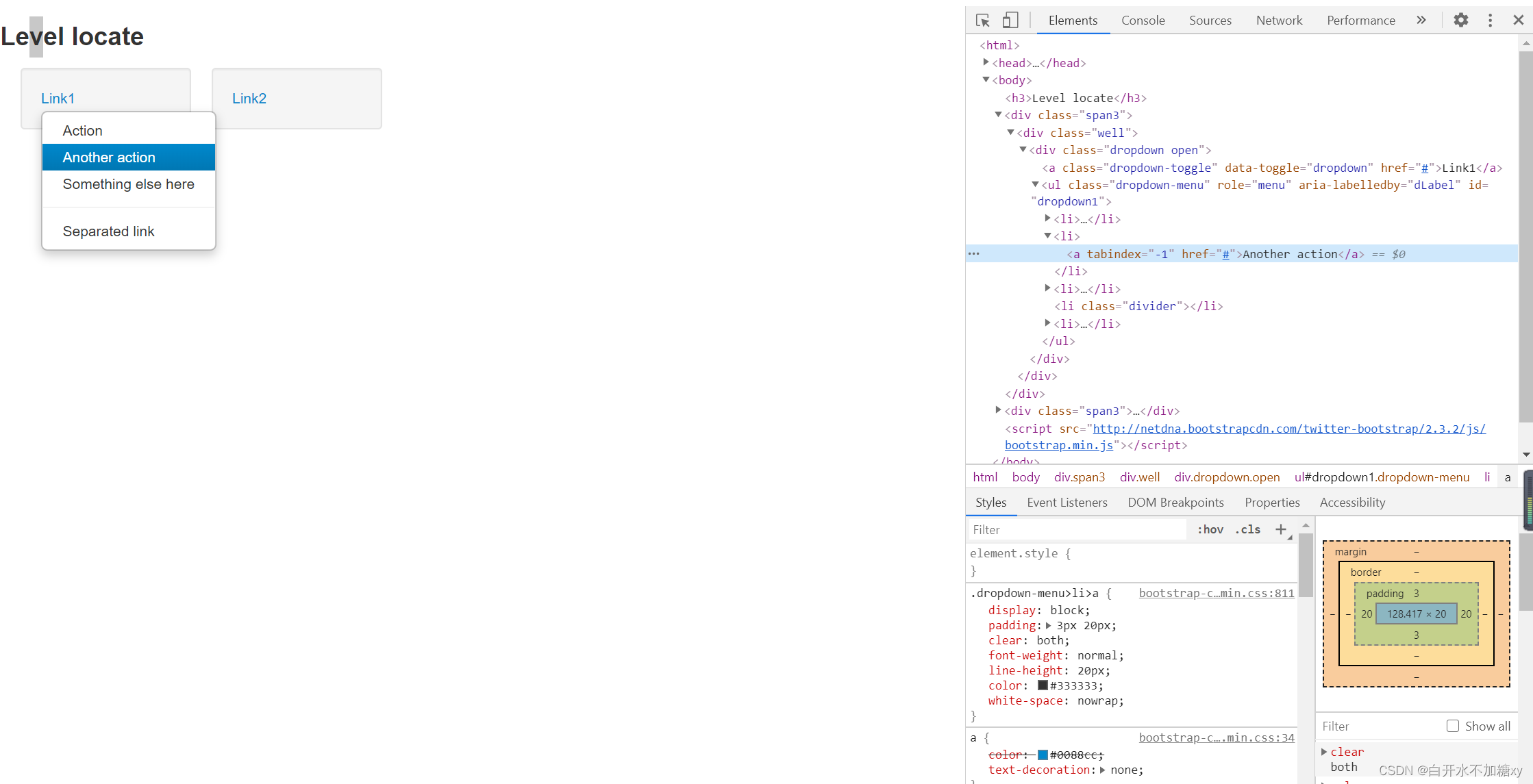Choose Another action menu item
1533x784 pixels.
[129, 157]
